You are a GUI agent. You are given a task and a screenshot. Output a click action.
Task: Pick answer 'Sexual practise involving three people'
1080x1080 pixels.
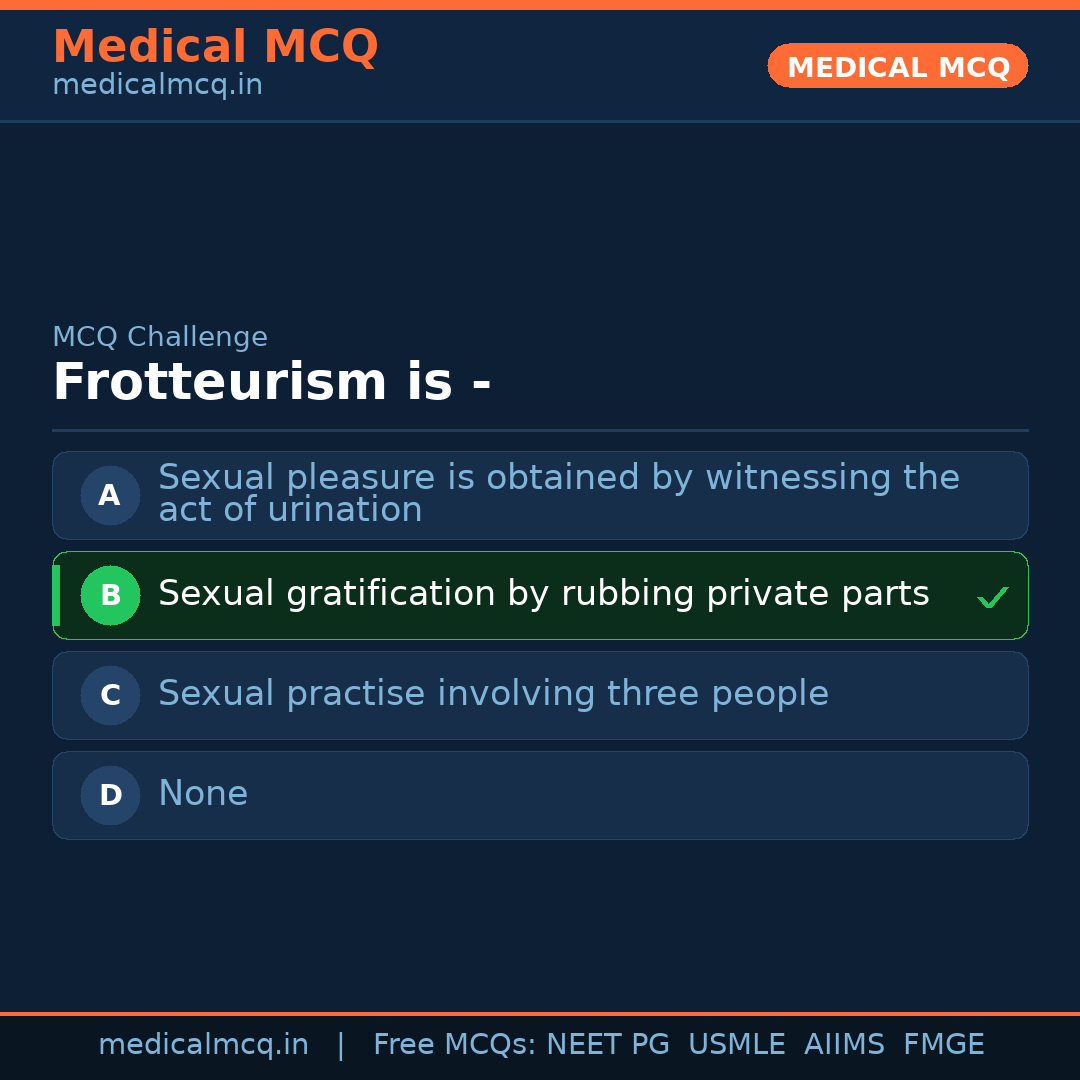[493, 694]
